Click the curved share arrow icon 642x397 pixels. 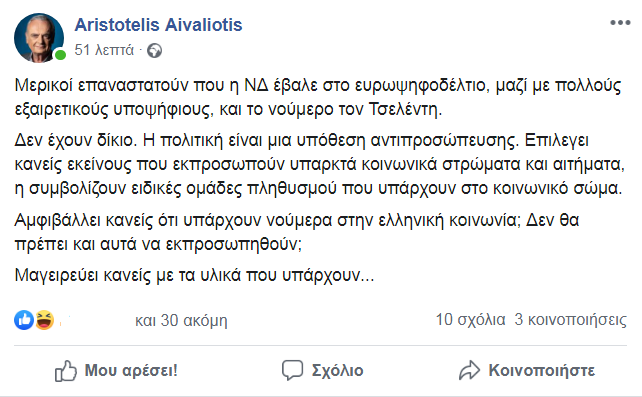pos(469,370)
